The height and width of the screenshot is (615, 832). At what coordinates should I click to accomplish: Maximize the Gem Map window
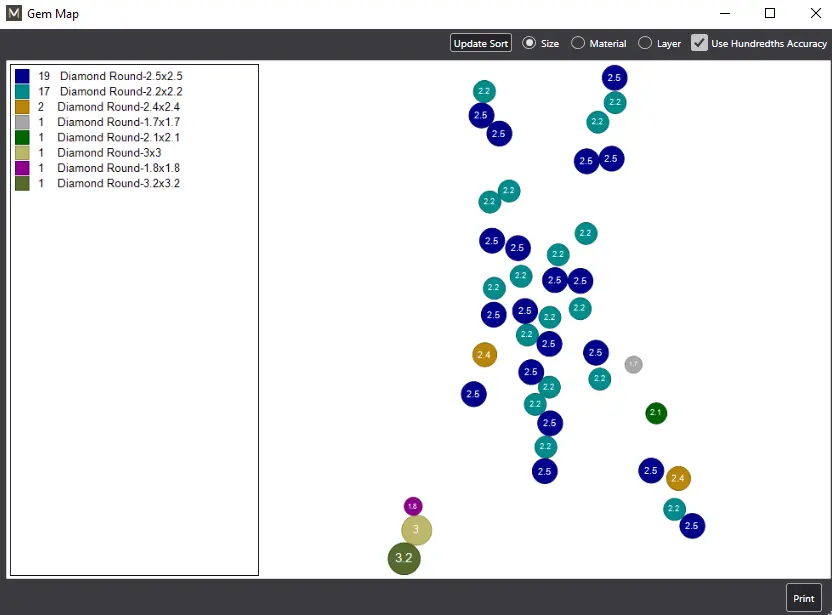click(x=770, y=14)
